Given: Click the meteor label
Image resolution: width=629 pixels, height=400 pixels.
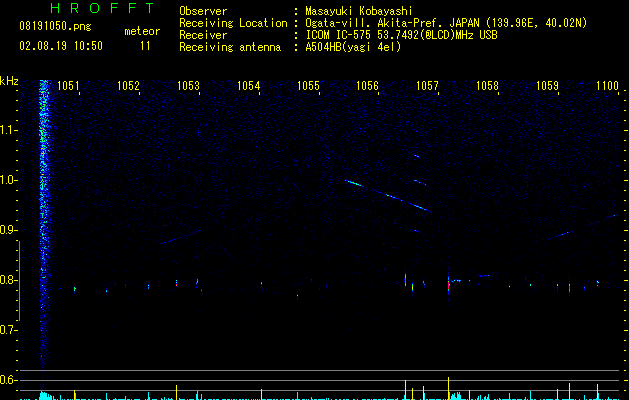Looking at the screenshot, I should [x=142, y=31].
